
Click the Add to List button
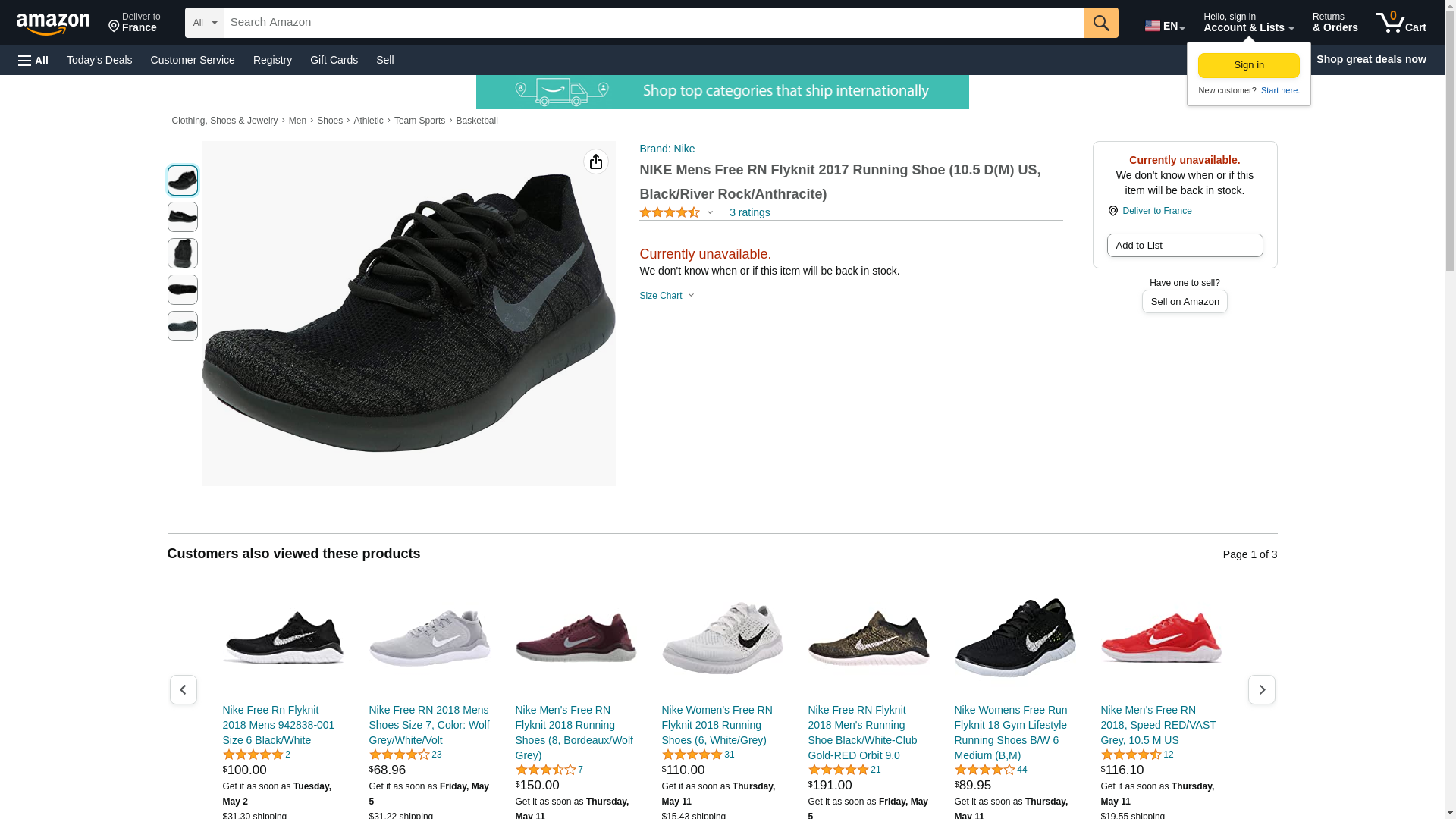[x=1184, y=246]
